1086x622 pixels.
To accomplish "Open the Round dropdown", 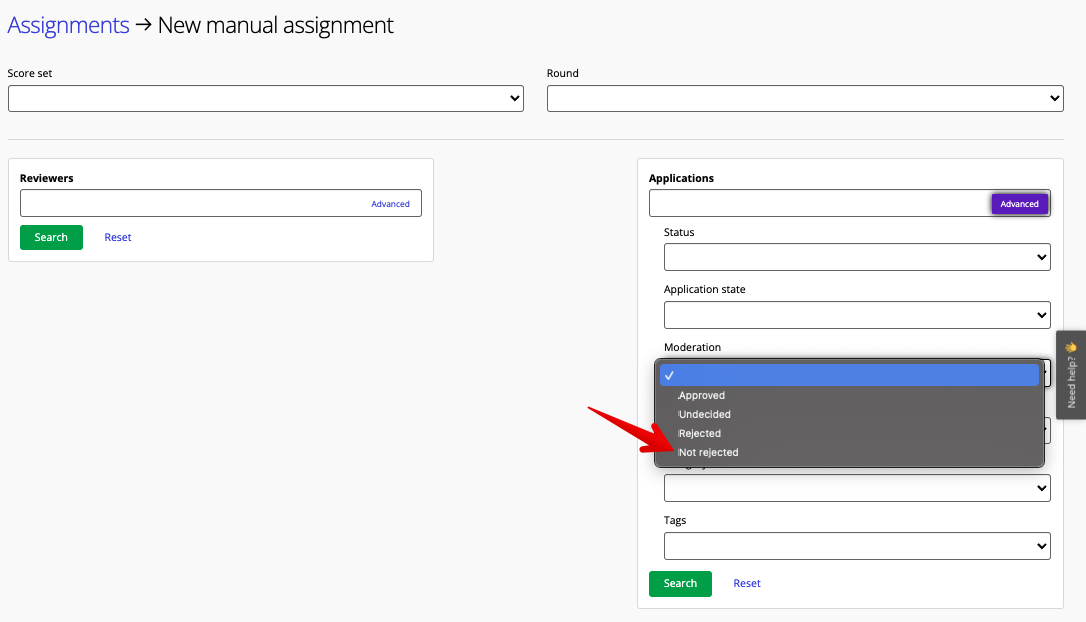I will pos(805,98).
